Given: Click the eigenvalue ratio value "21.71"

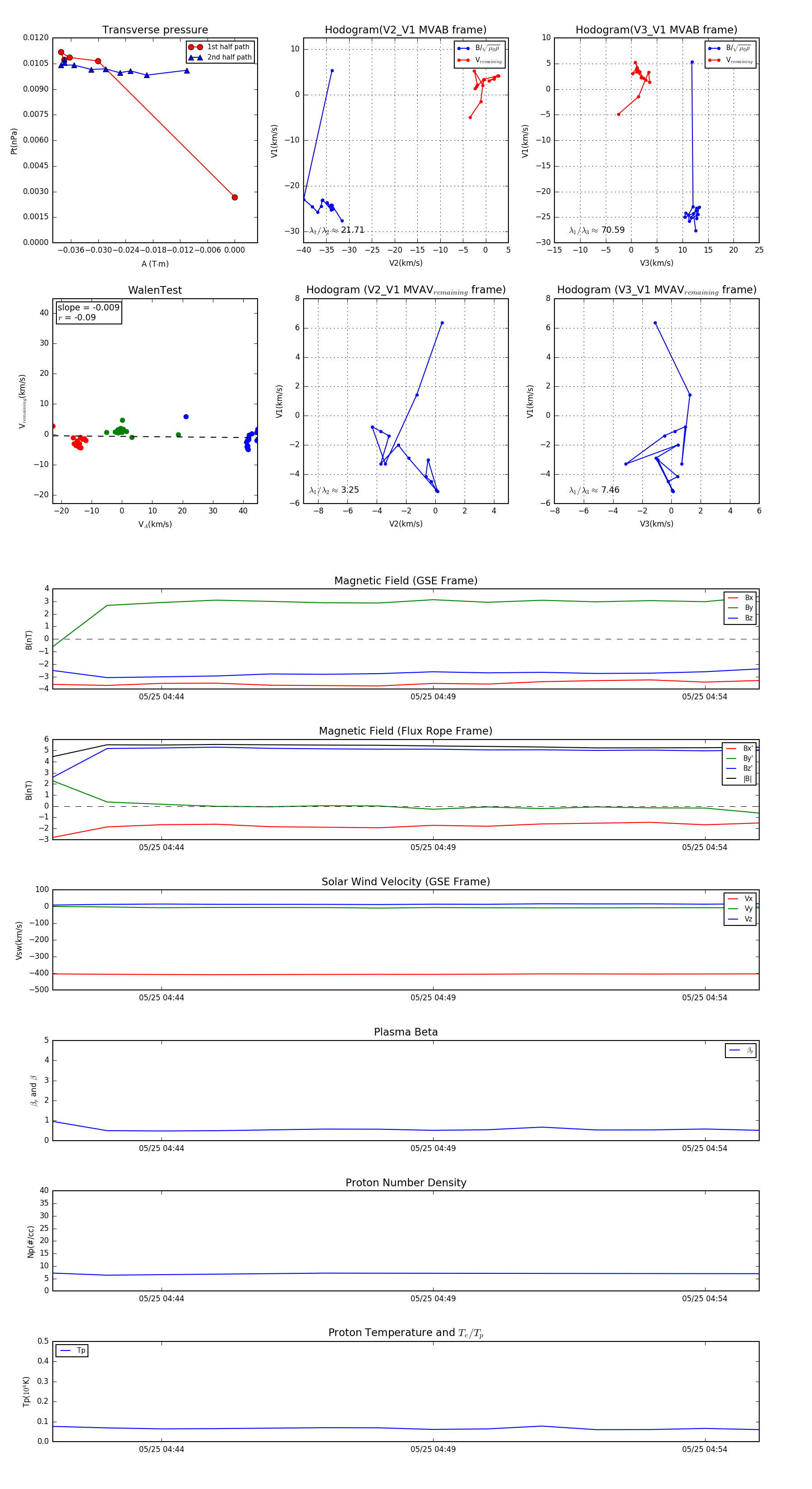Looking at the screenshot, I should (352, 230).
